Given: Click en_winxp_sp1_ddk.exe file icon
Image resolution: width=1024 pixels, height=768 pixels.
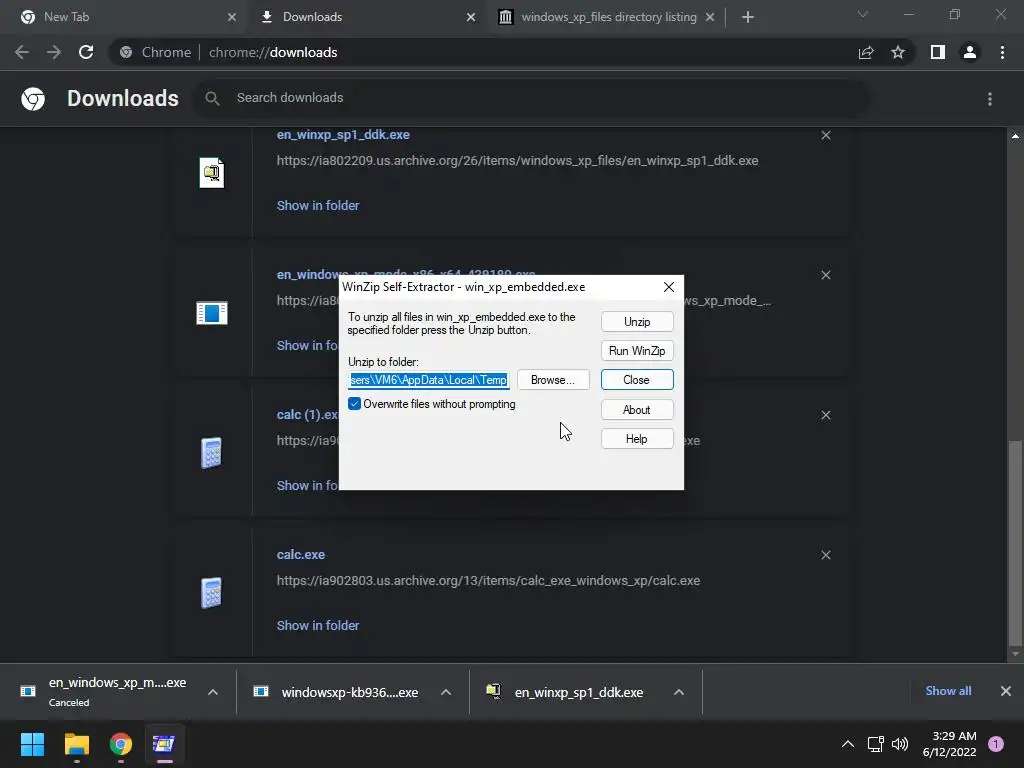Looking at the screenshot, I should (x=212, y=173).
